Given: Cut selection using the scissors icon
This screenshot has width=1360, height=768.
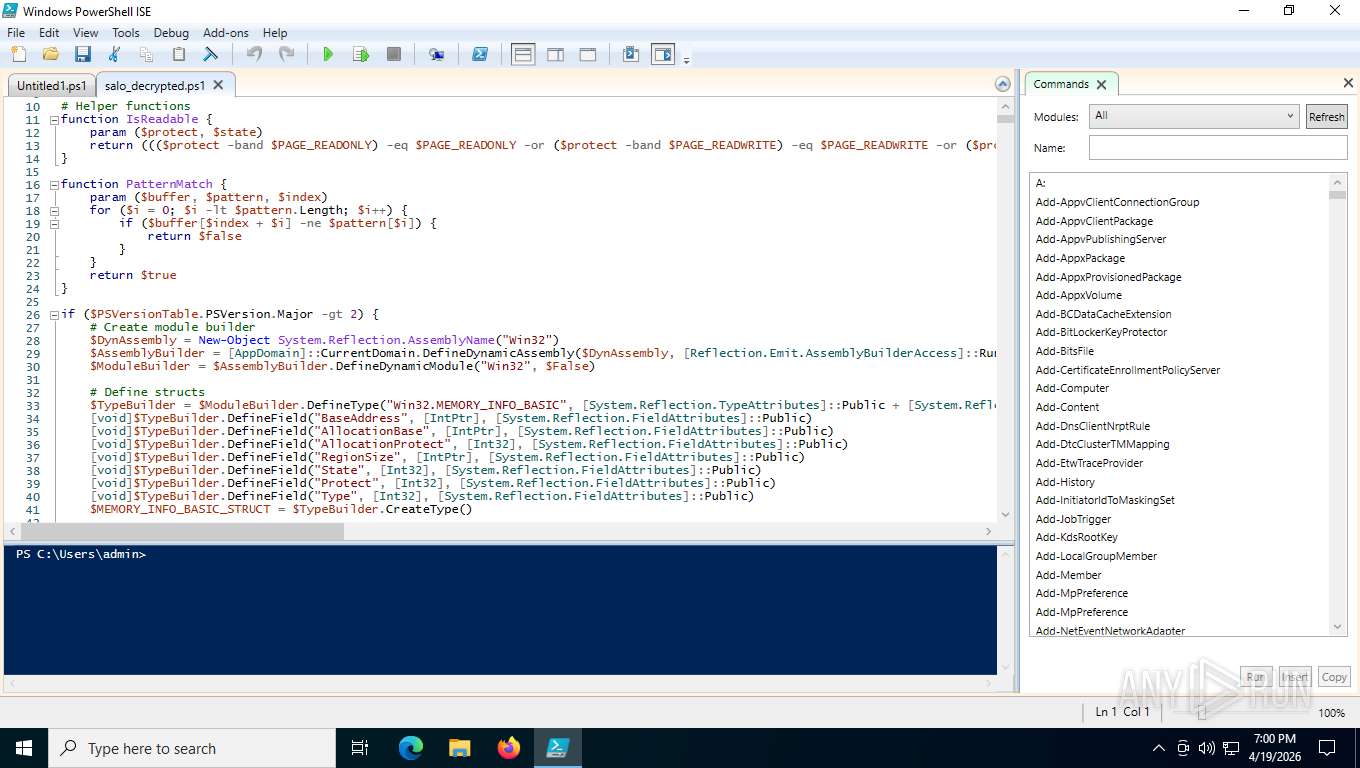Looking at the screenshot, I should pyautogui.click(x=114, y=54).
